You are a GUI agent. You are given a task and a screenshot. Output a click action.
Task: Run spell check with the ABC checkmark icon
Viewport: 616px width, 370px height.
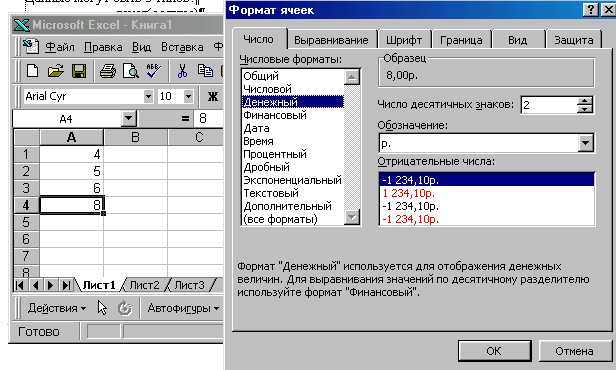point(153,71)
